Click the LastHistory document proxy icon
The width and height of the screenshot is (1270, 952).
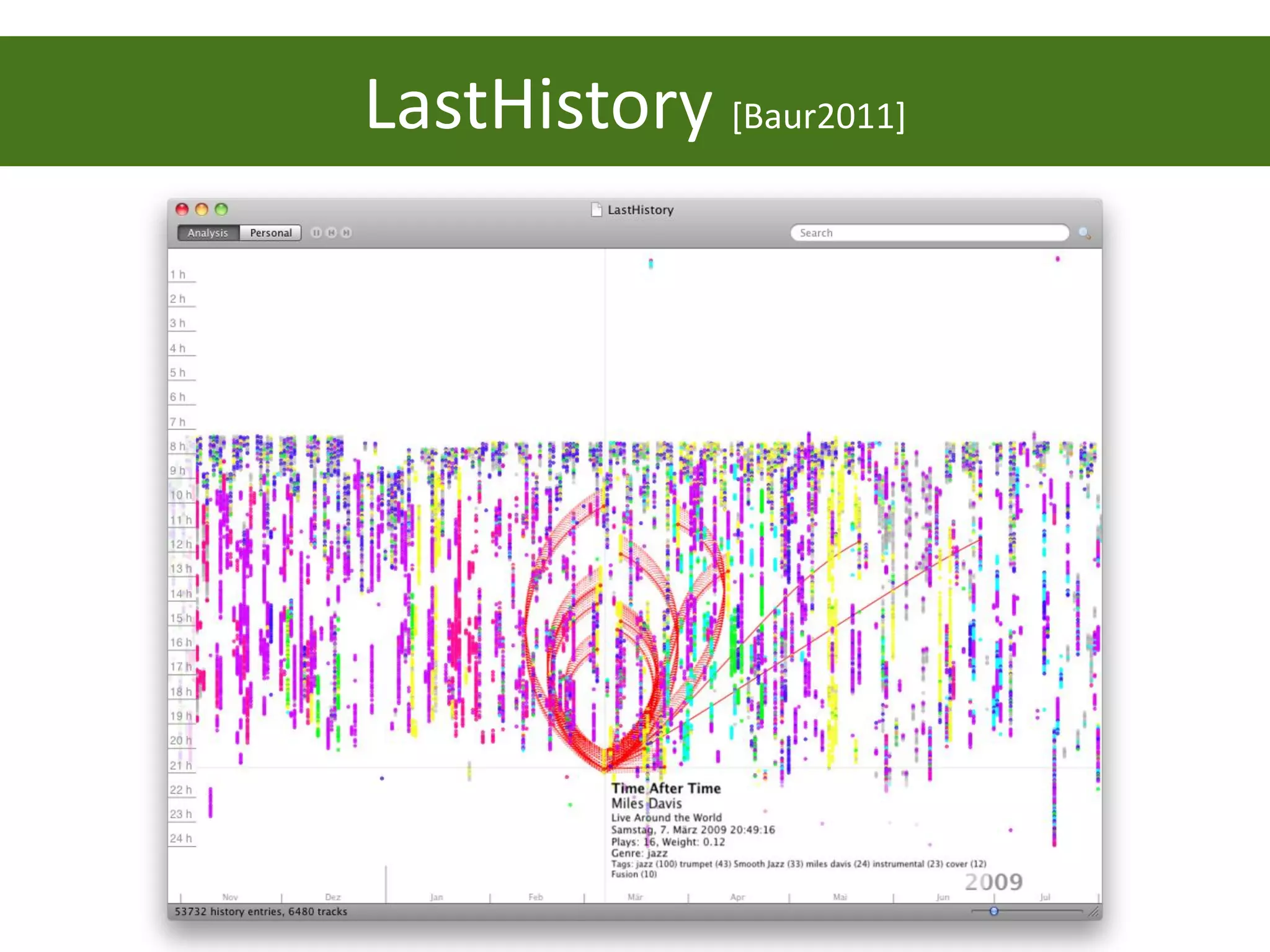click(597, 209)
